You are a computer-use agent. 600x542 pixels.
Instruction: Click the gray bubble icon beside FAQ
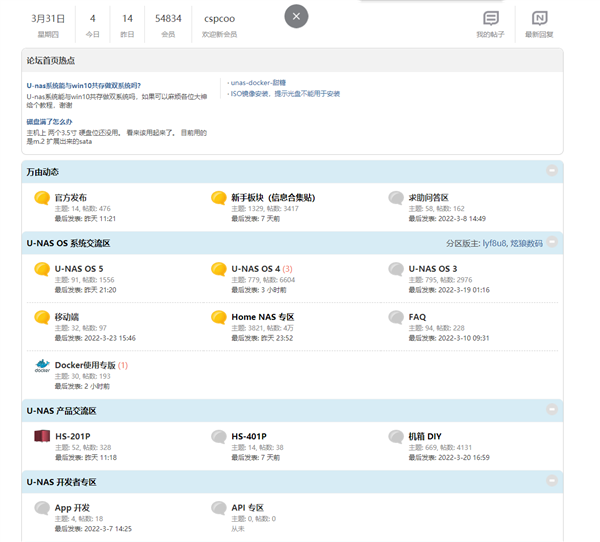[396, 317]
